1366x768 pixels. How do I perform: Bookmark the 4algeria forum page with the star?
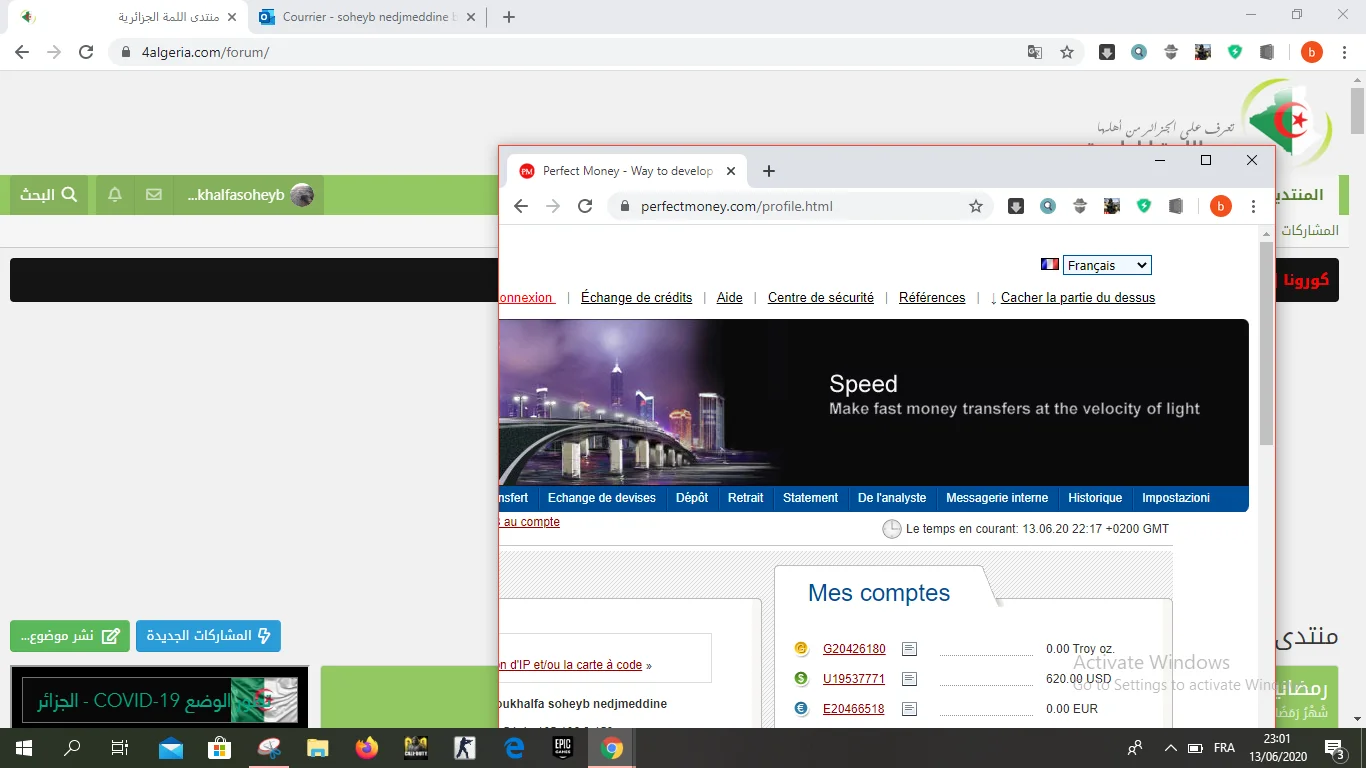click(1067, 52)
